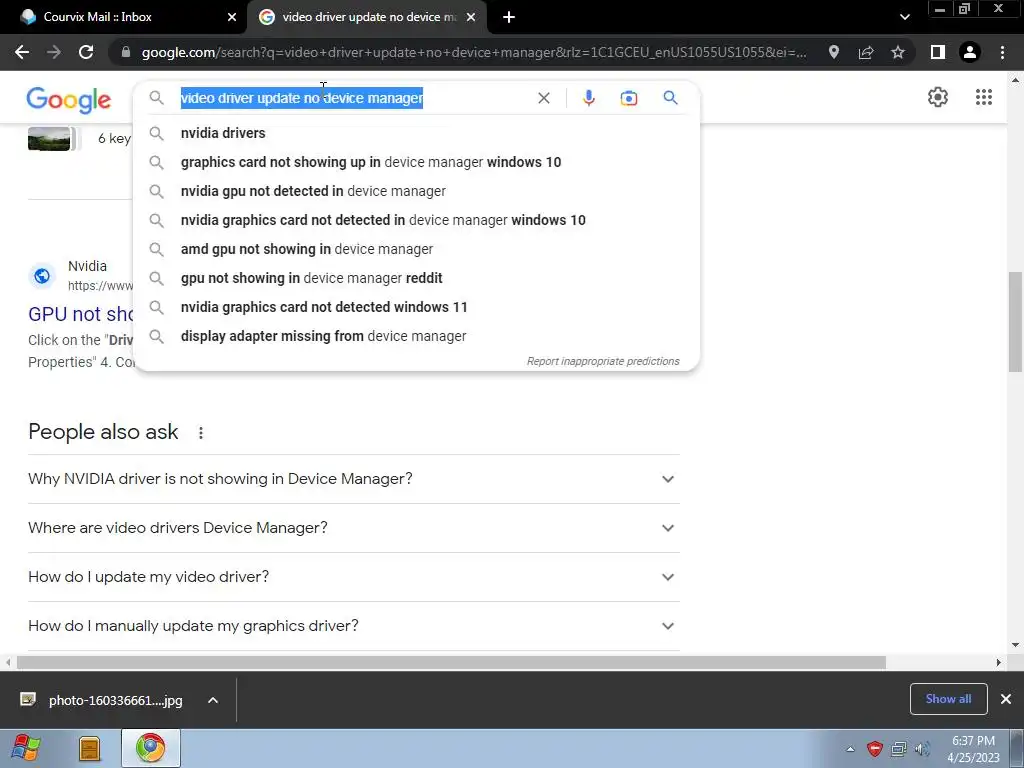Open Windows Start menu
The image size is (1024, 768).
(x=26, y=748)
